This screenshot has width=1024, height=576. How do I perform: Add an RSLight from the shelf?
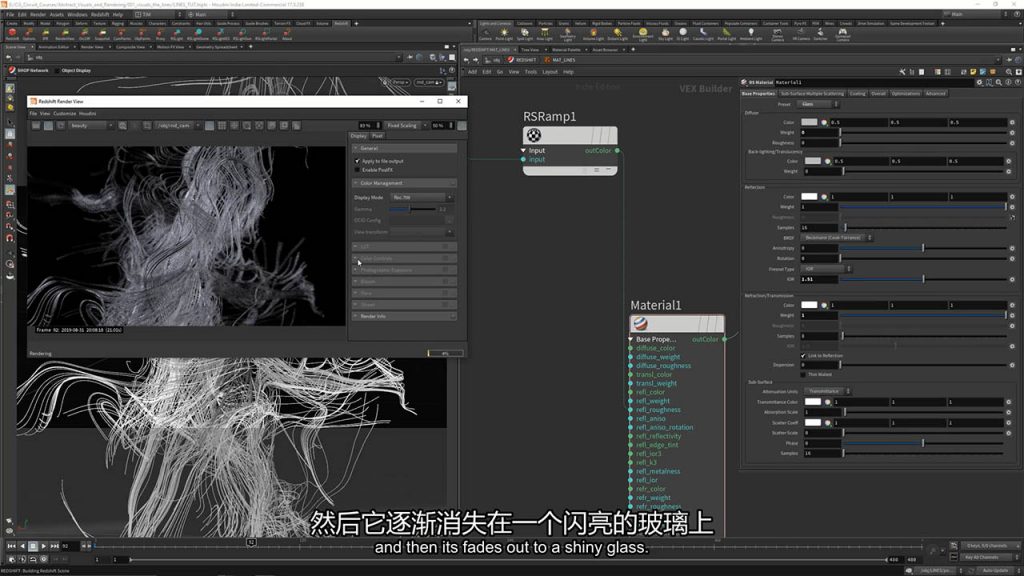click(176, 32)
